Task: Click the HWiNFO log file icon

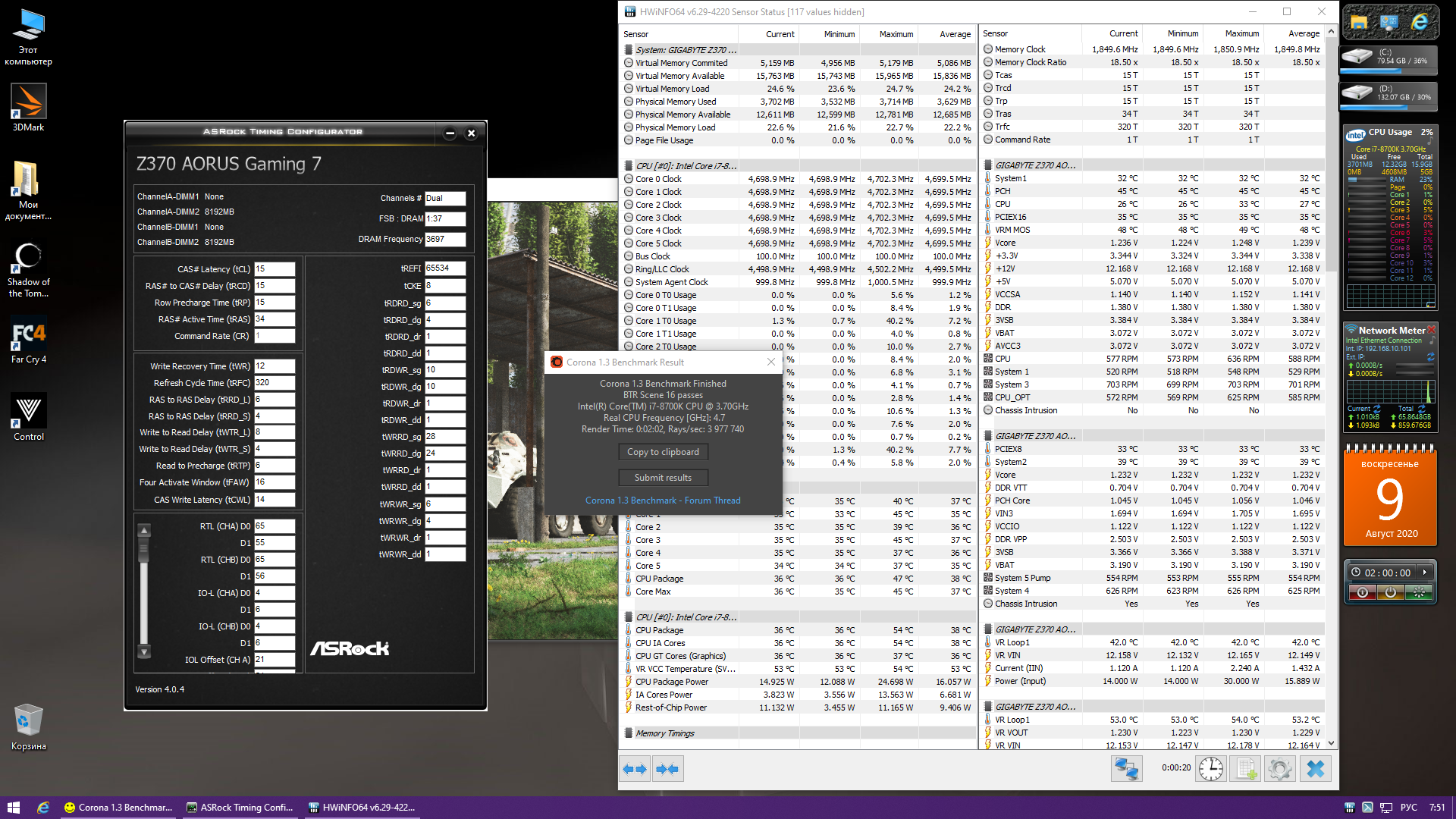Action: pyautogui.click(x=1246, y=769)
